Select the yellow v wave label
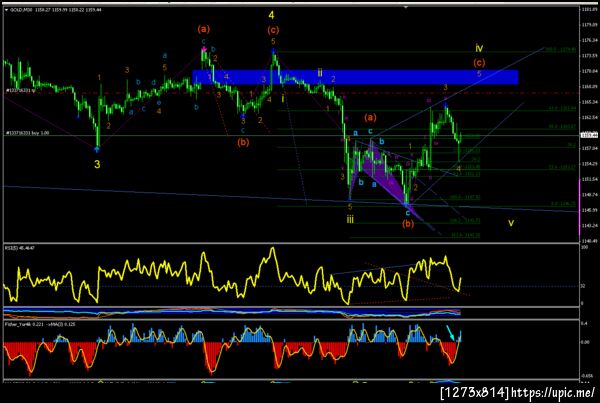 pyautogui.click(x=511, y=223)
